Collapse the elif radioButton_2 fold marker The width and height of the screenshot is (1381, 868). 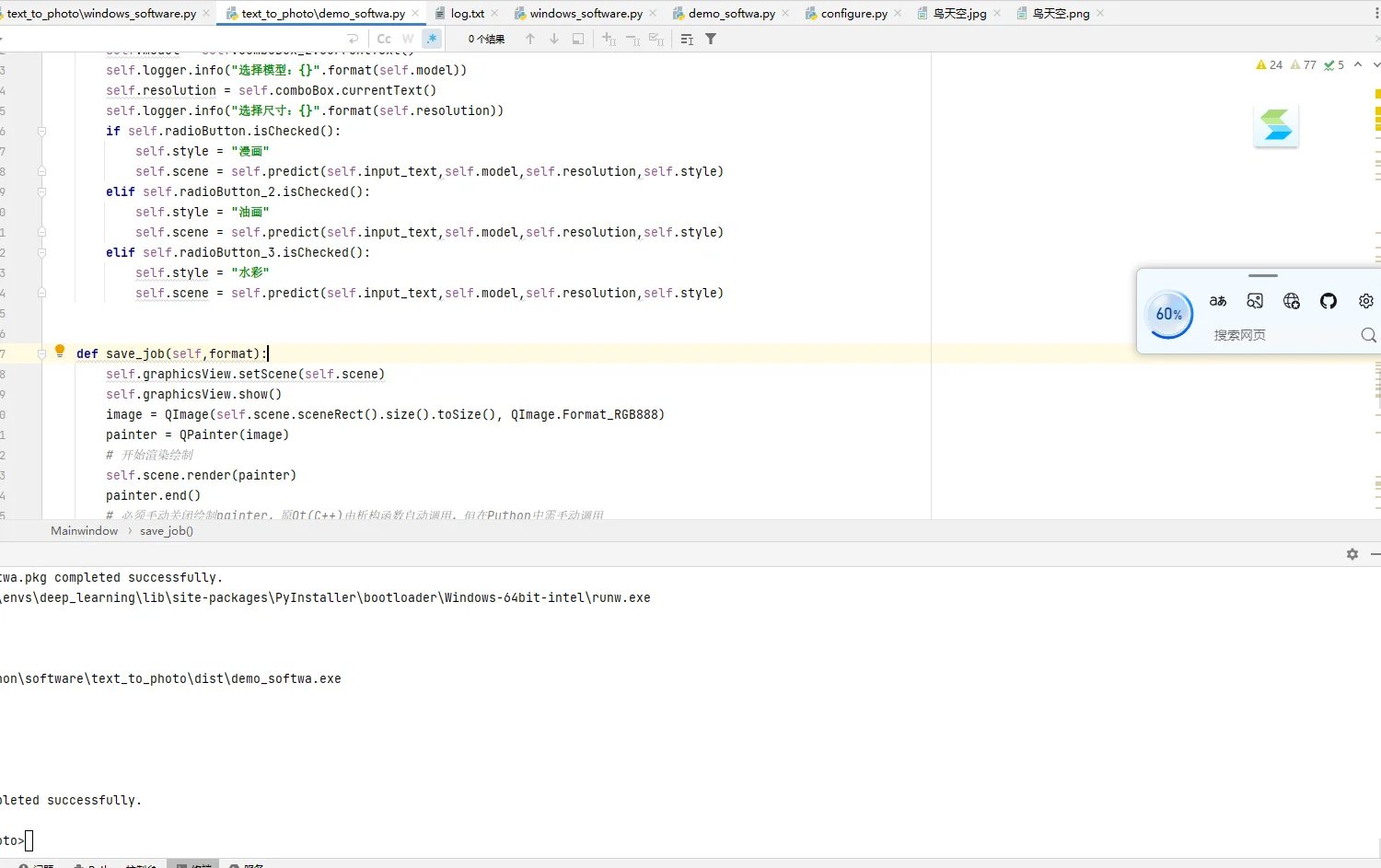[x=41, y=191]
